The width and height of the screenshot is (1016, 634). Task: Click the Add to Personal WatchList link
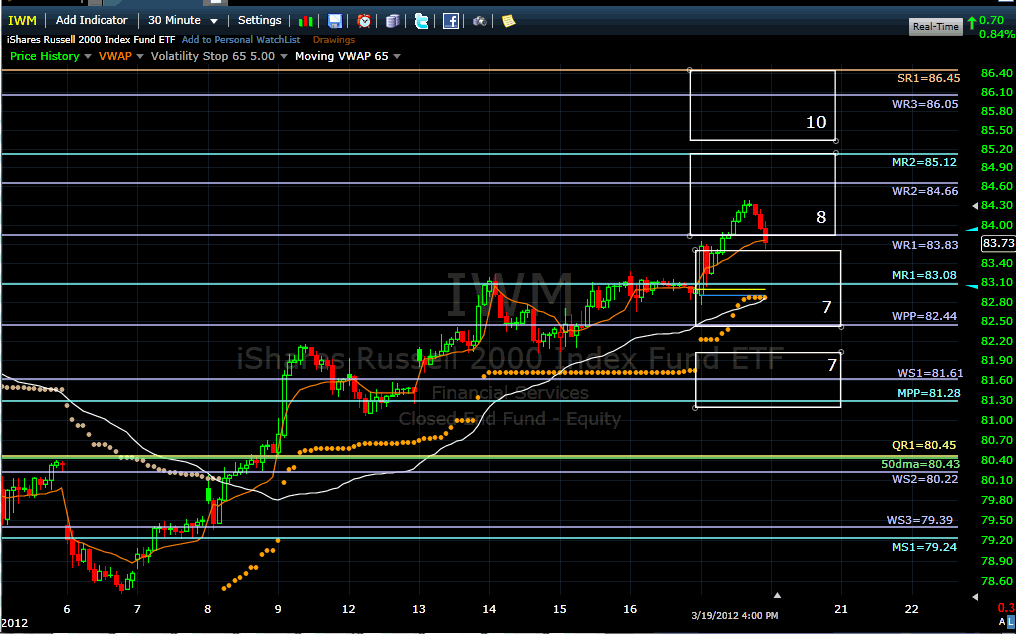tap(238, 40)
